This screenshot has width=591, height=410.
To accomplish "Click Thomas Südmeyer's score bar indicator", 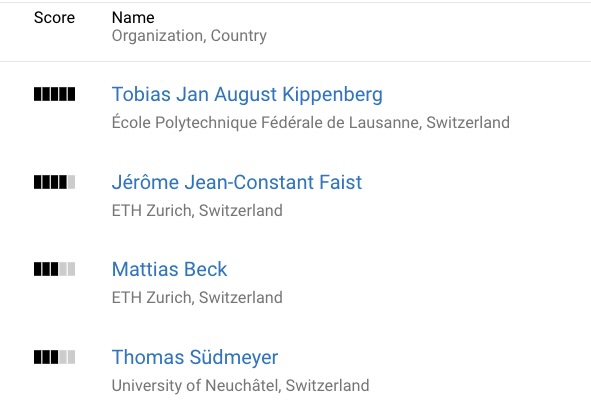I will point(54,357).
